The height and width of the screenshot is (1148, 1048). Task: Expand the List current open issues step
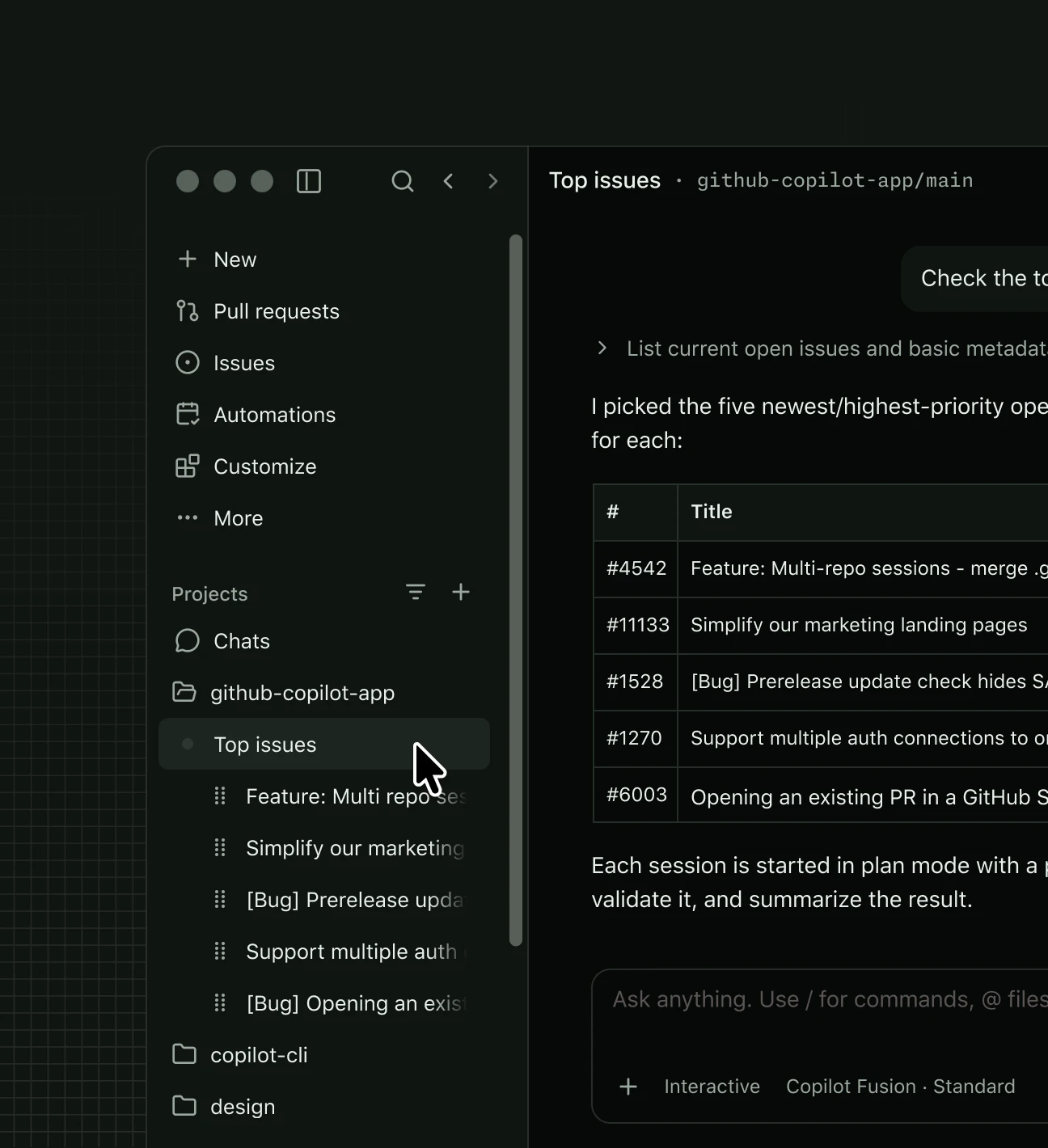(602, 348)
